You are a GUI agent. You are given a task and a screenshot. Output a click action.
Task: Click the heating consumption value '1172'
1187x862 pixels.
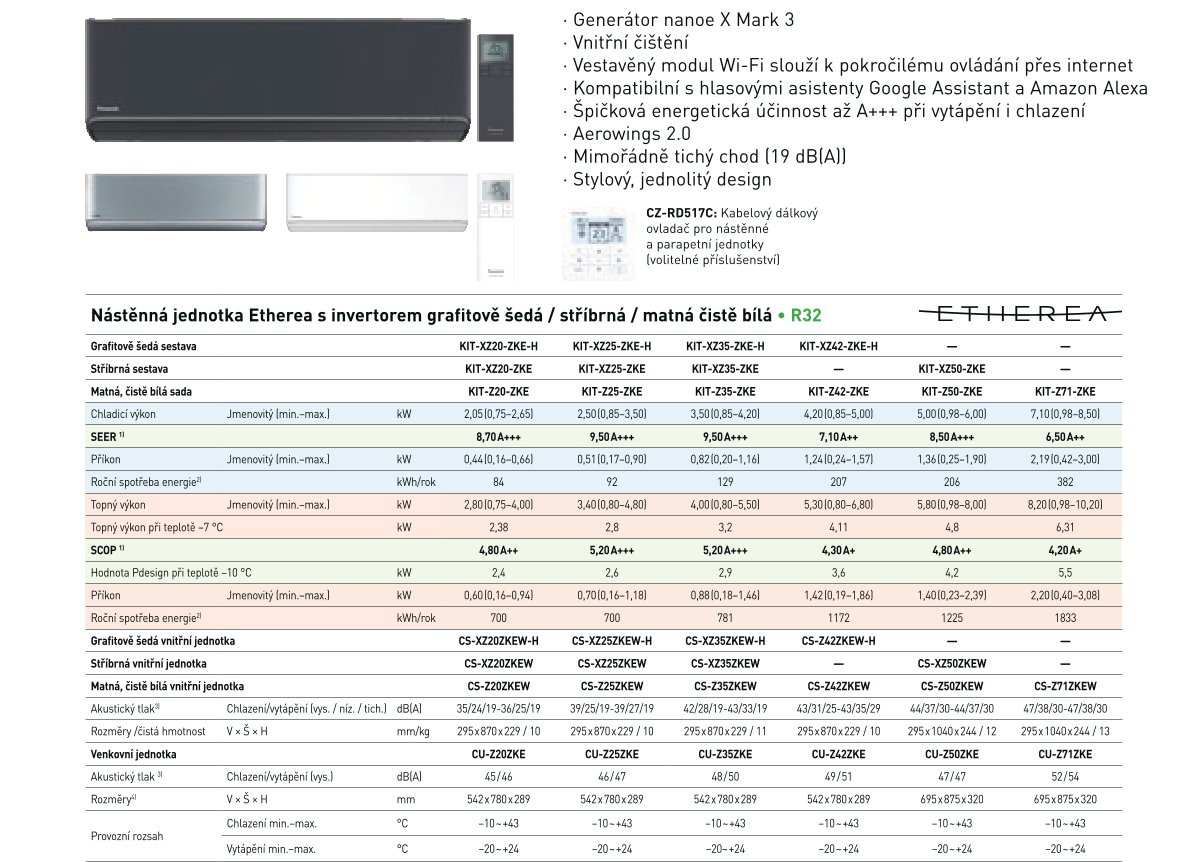click(839, 618)
